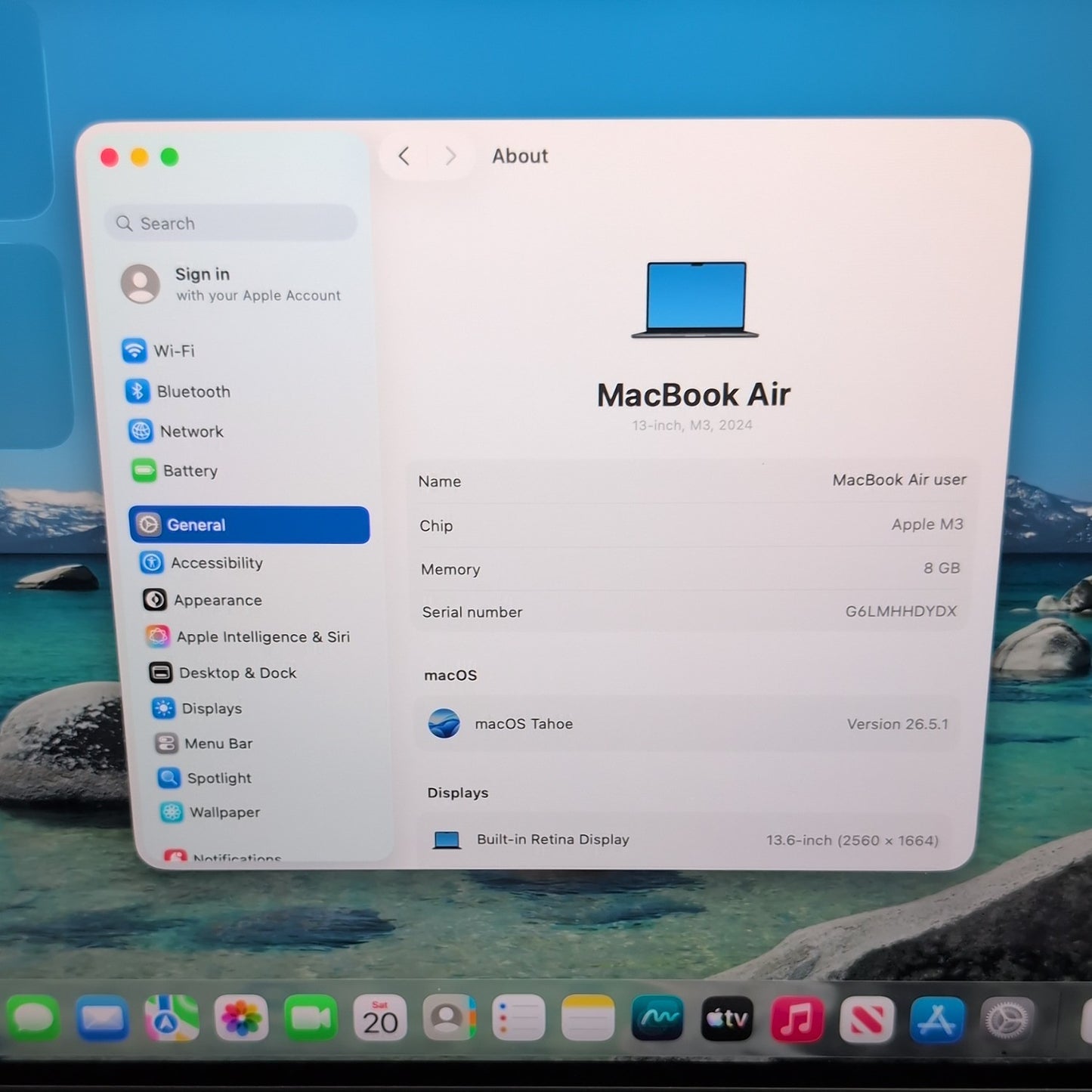Select General in the settings sidebar
Viewport: 1092px width, 1092px height.
tap(249, 524)
